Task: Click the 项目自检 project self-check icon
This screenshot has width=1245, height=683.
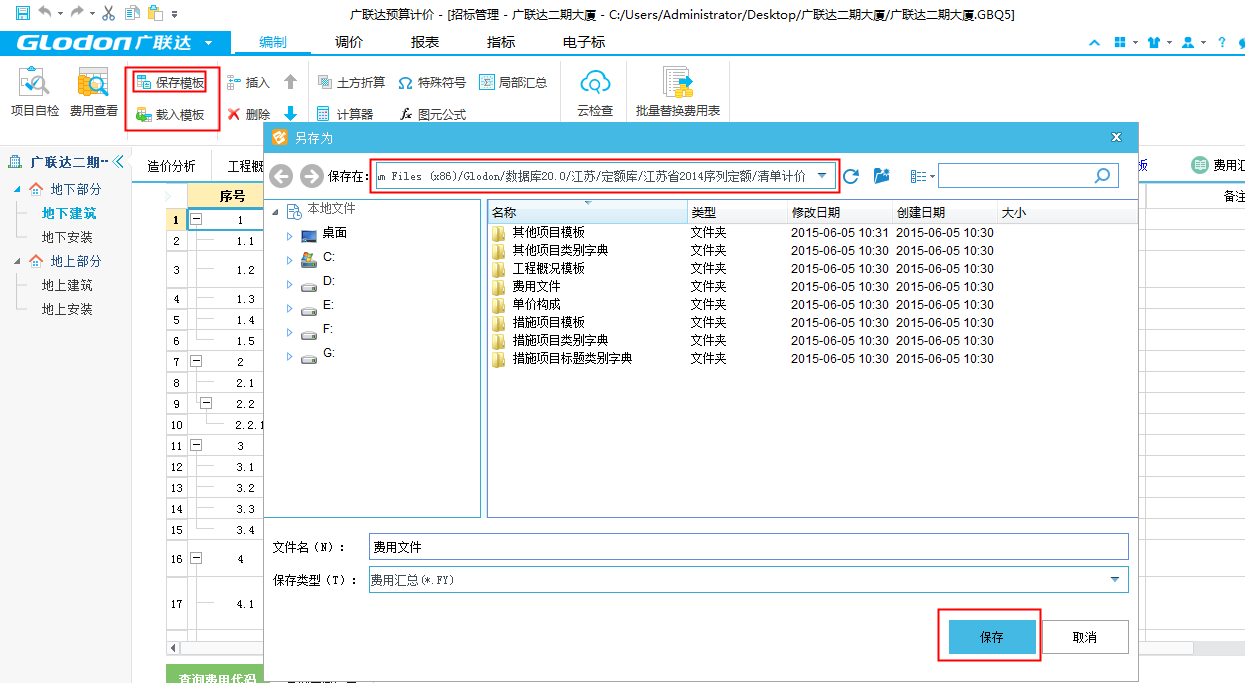Action: tap(34, 91)
